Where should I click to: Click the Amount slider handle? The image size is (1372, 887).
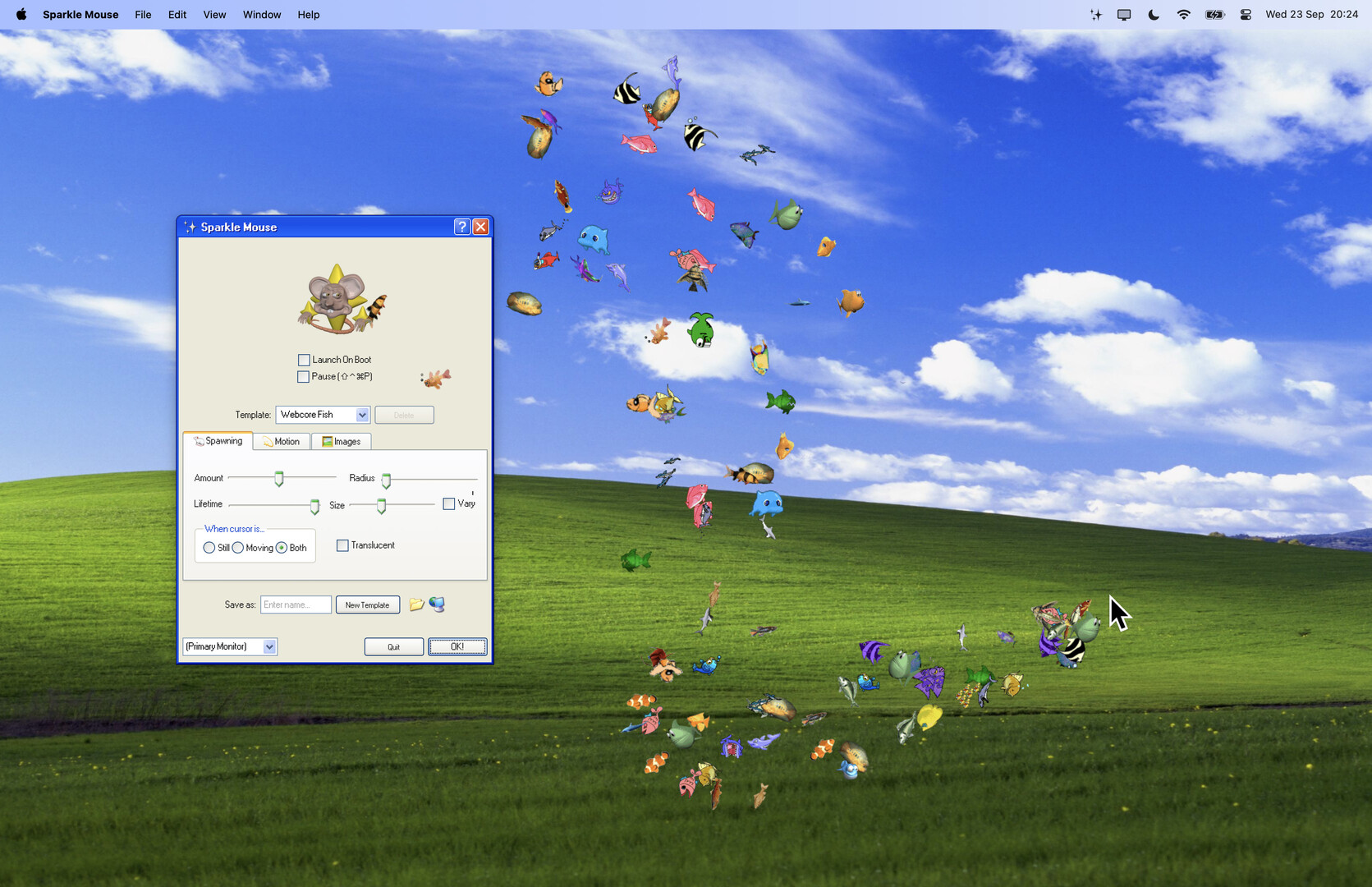pos(279,479)
